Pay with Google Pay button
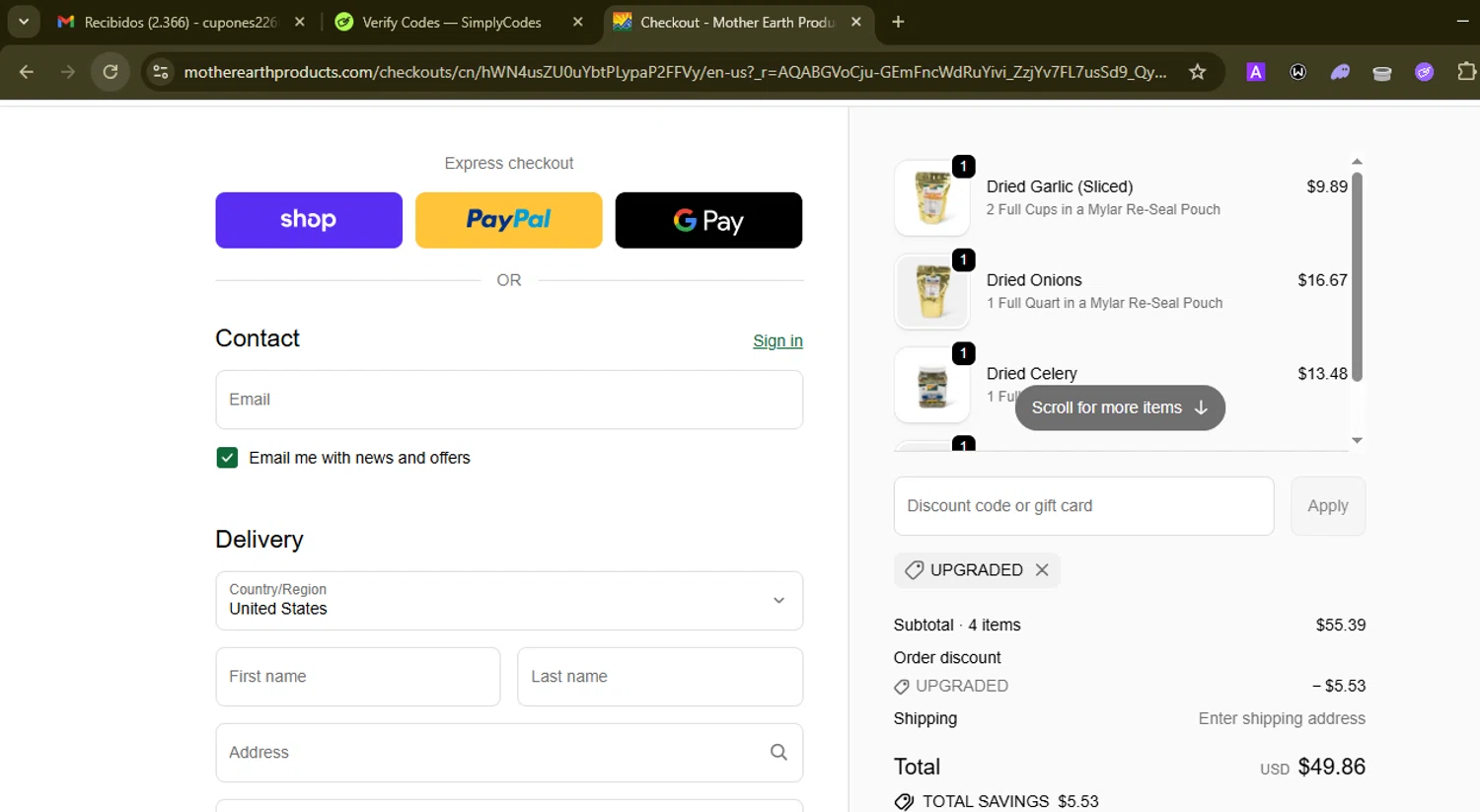Viewport: 1480px width, 812px height. coord(708,220)
